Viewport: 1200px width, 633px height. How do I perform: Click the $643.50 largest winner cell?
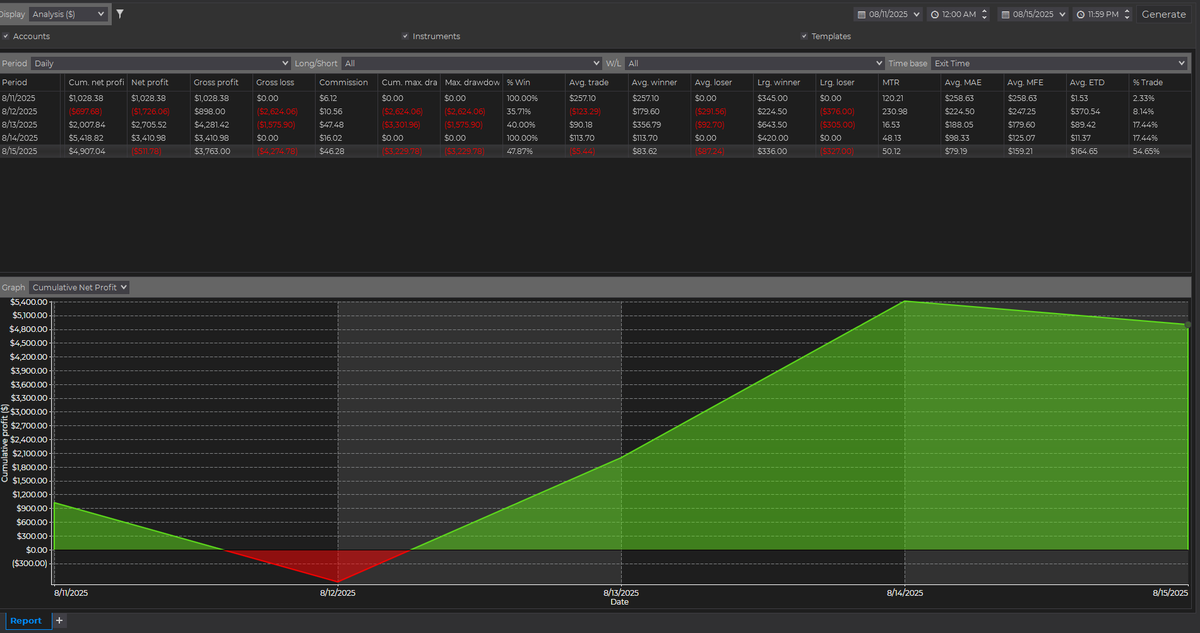click(x=772, y=124)
